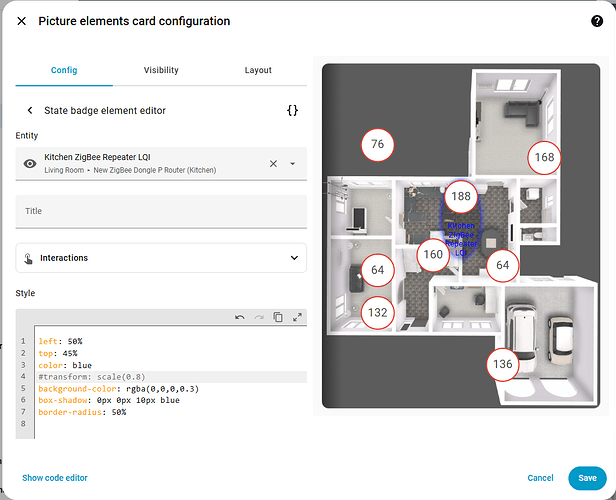Click the 'top: 45%' style line

pos(58,353)
